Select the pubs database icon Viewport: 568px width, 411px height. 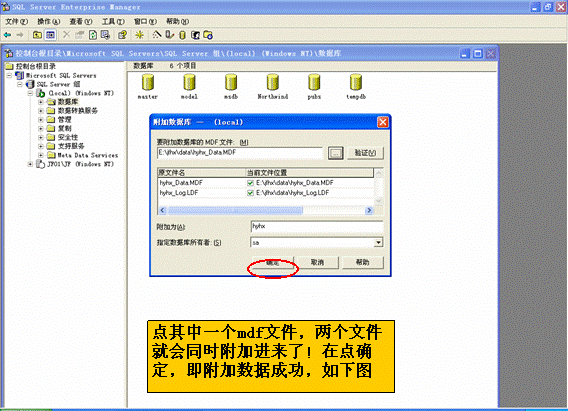[314, 83]
